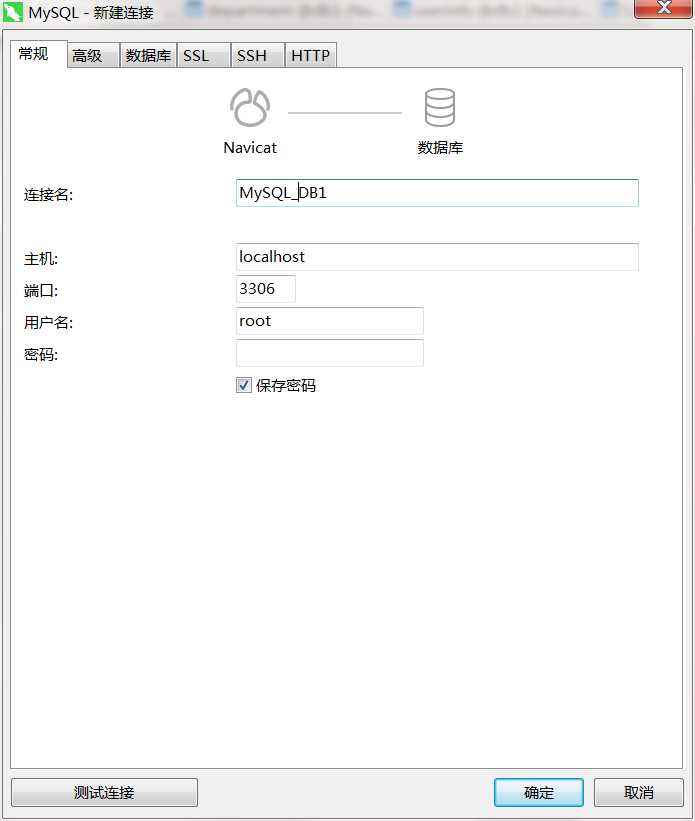Click the 数据库 cylinder icon
This screenshot has height=821, width=695.
(x=439, y=107)
